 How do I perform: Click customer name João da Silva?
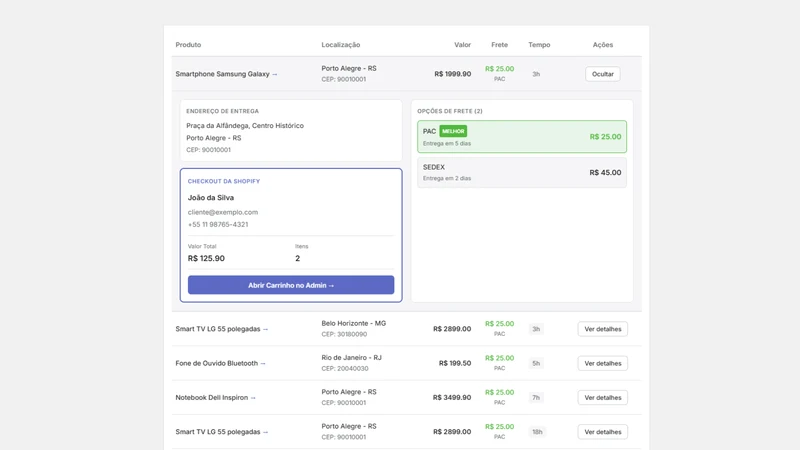click(211, 197)
